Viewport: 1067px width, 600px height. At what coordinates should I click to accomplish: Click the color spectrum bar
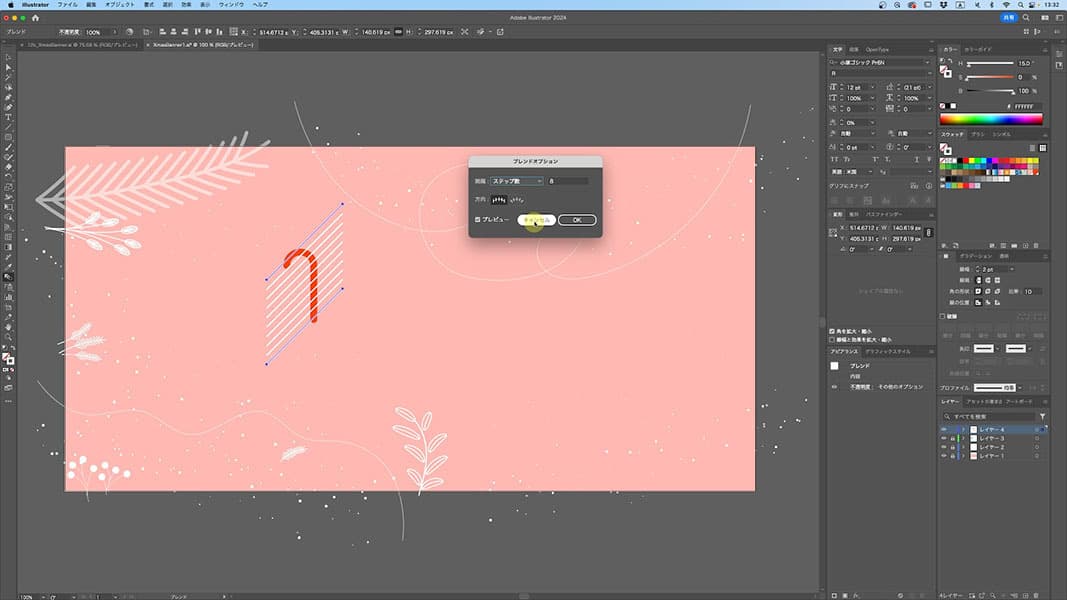point(991,119)
